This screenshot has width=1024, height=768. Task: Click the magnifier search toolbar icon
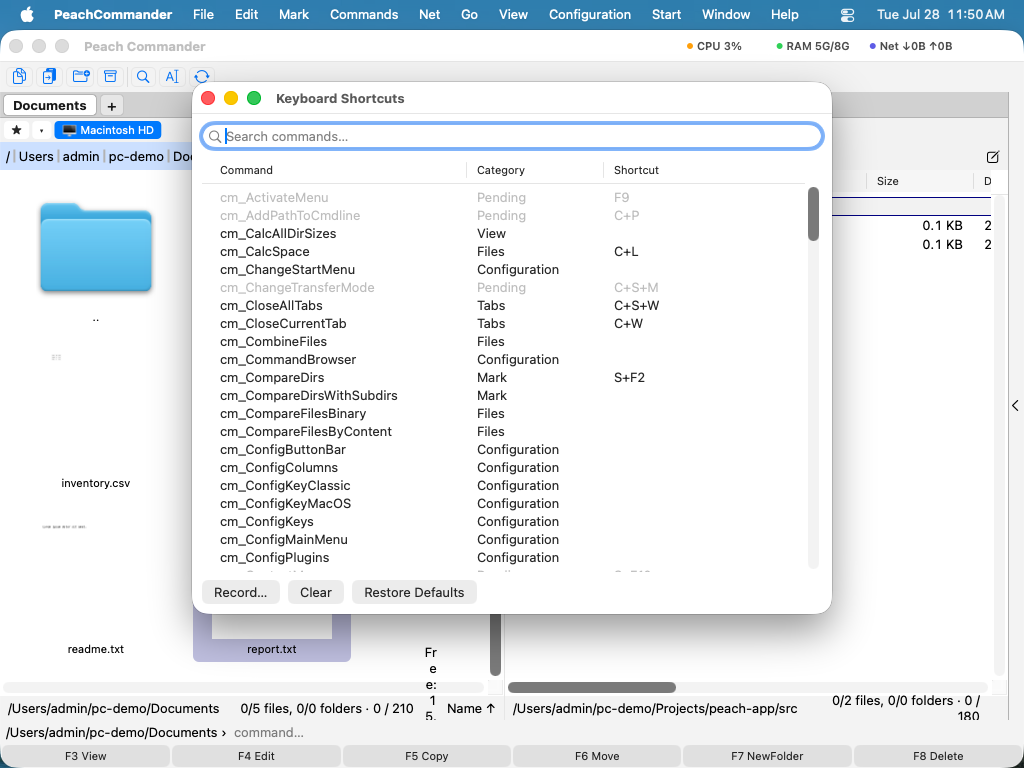[142, 76]
